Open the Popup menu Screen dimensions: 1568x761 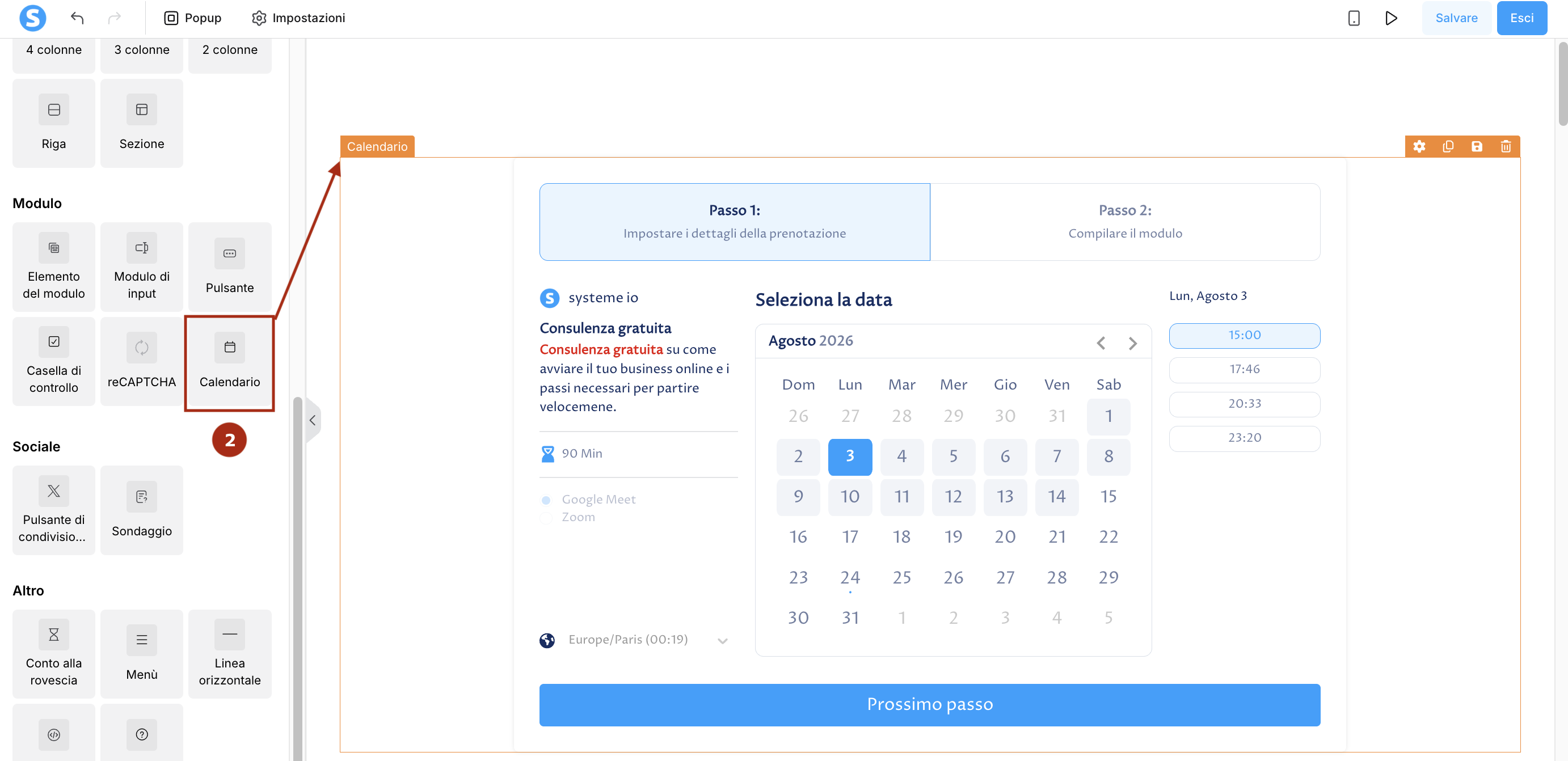pyautogui.click(x=192, y=18)
